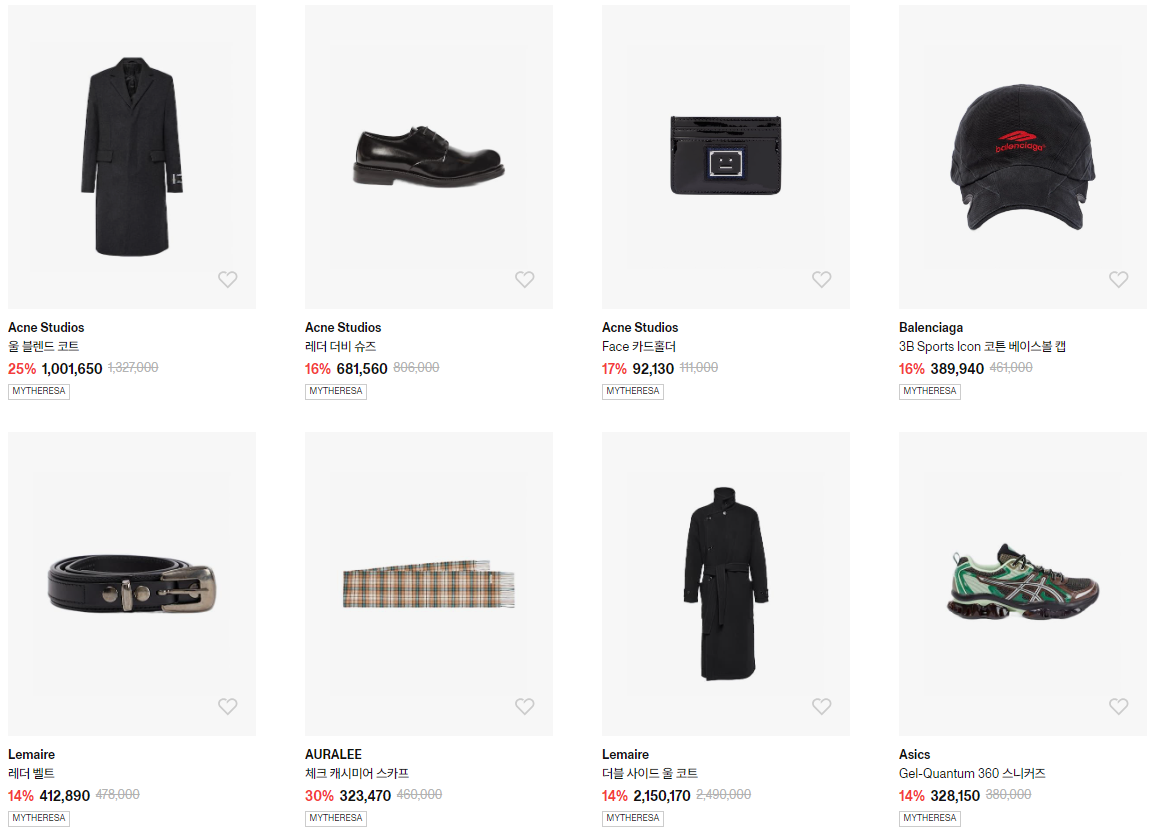Favorite the Acne Studios wool blend coat
This screenshot has height=830, width=1174.
pyautogui.click(x=228, y=280)
